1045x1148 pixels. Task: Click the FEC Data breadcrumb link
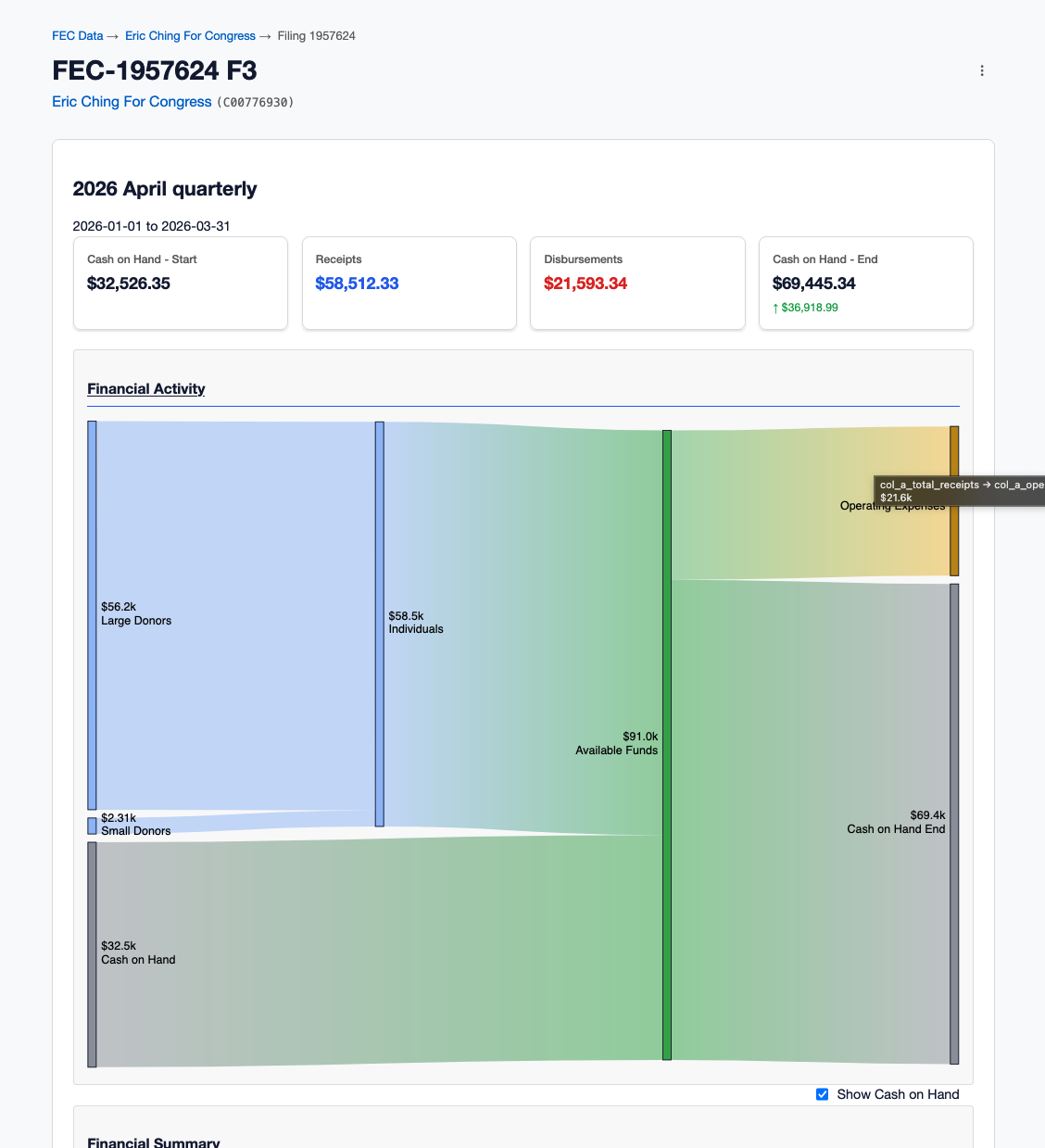point(77,36)
